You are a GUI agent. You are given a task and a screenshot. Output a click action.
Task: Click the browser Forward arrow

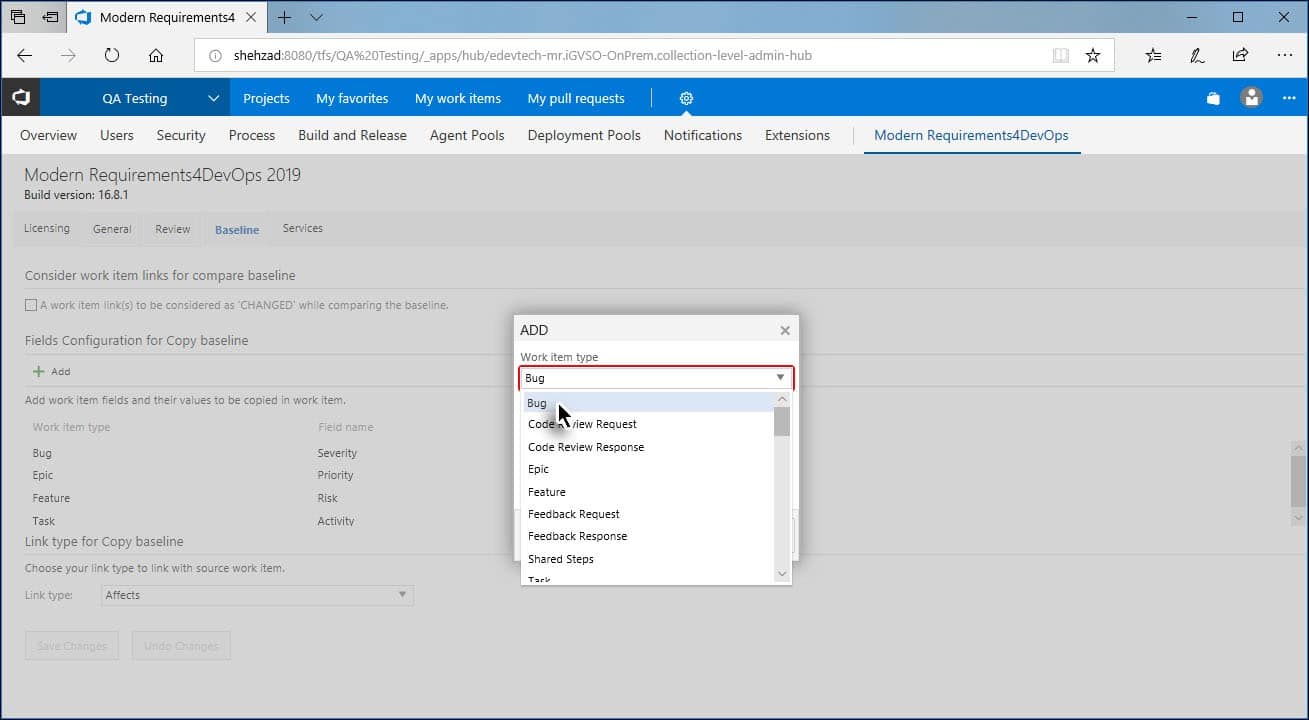click(x=68, y=56)
